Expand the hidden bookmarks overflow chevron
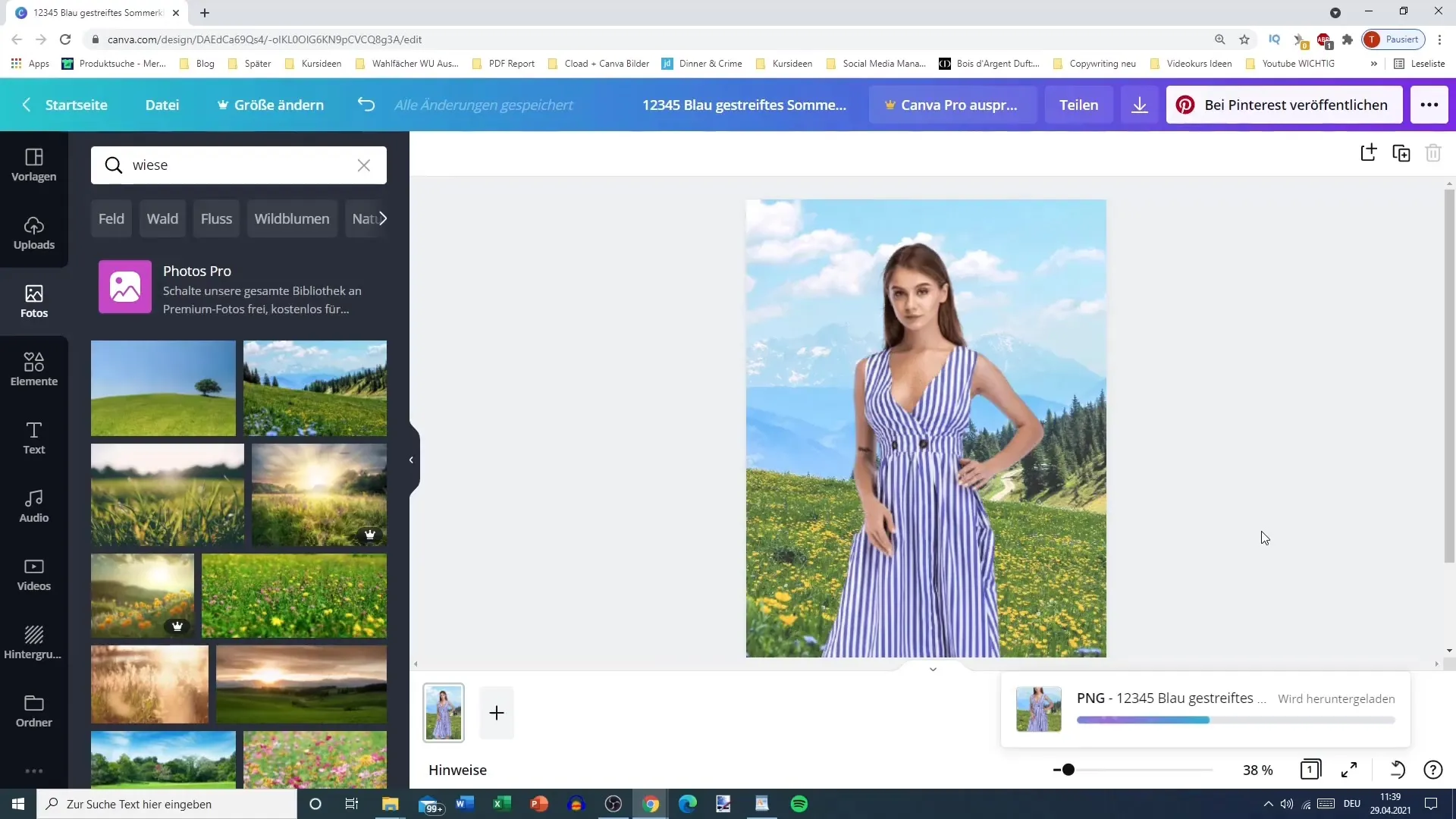The height and width of the screenshot is (819, 1456). (1373, 64)
